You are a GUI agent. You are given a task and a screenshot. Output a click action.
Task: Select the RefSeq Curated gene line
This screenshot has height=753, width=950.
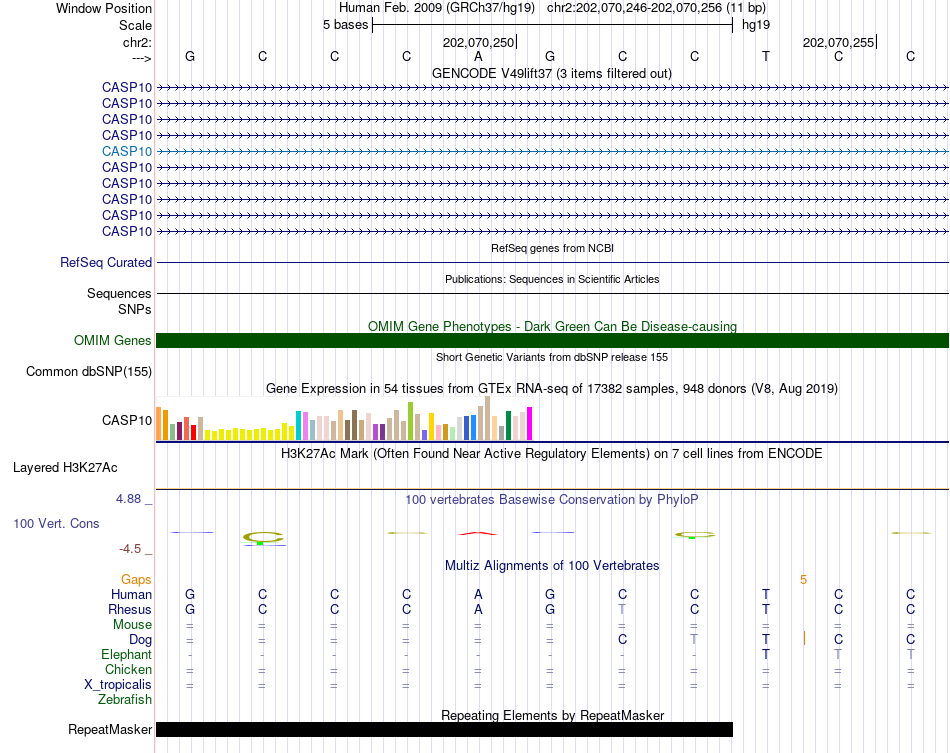[x=552, y=262]
